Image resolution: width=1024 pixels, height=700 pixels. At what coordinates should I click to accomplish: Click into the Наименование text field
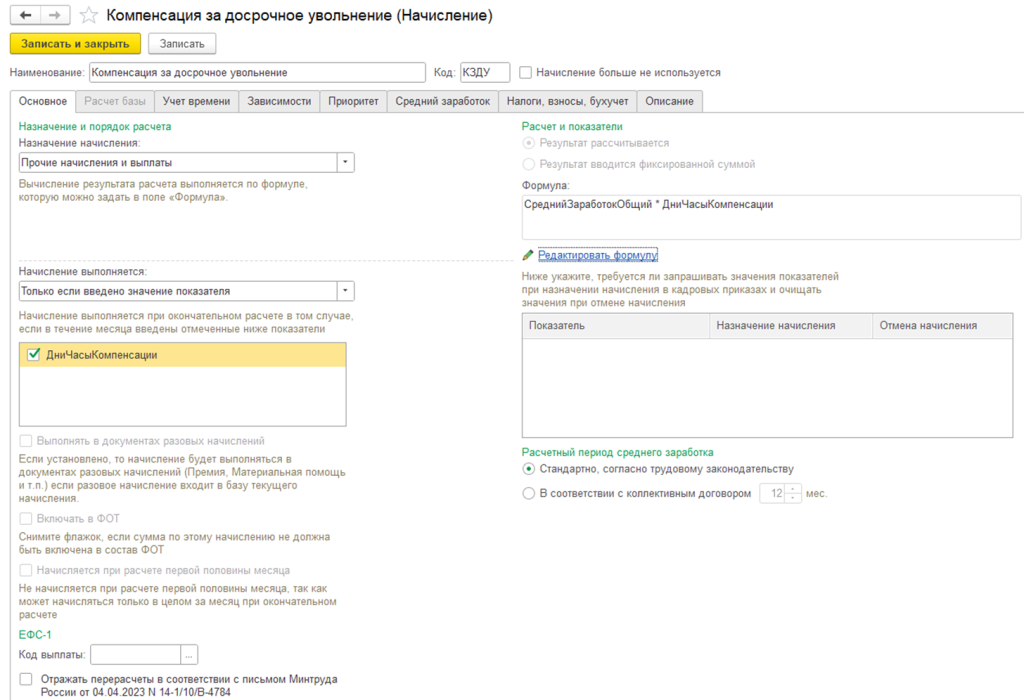tap(257, 72)
